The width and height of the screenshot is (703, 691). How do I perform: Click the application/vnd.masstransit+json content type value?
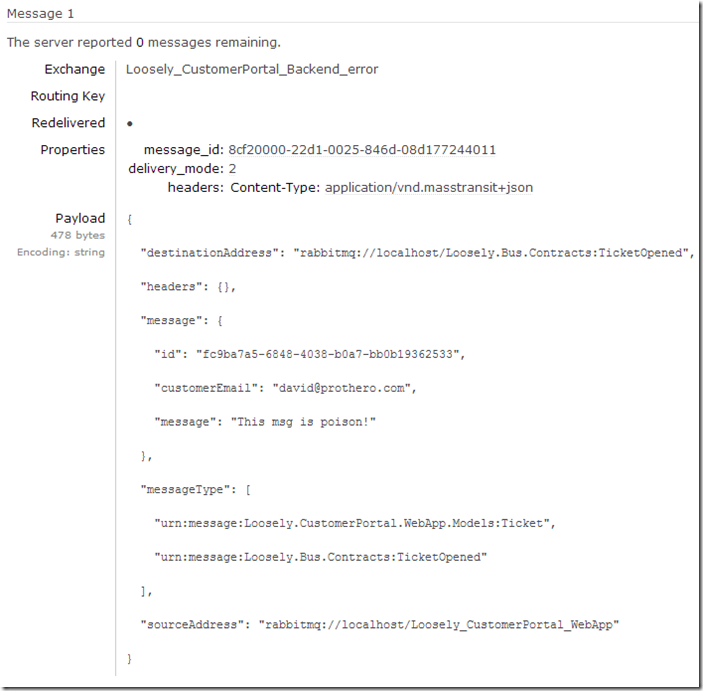(429, 187)
